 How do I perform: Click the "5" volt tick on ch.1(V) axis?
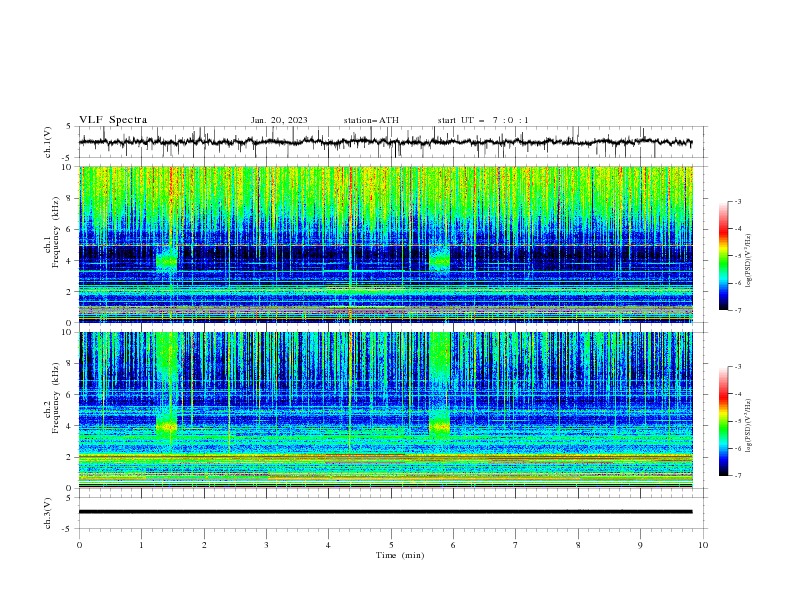tap(71, 126)
